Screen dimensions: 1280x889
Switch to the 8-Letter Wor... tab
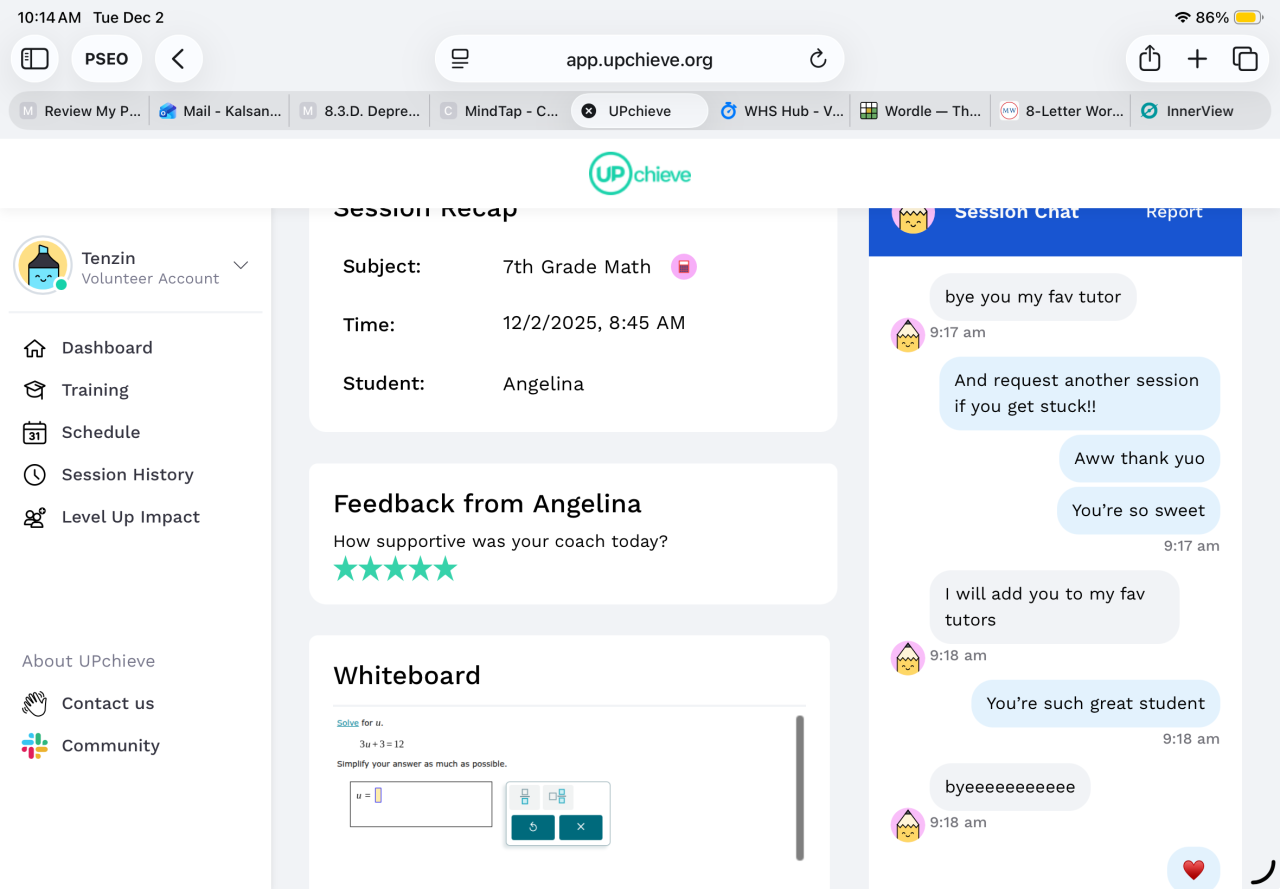(1060, 111)
